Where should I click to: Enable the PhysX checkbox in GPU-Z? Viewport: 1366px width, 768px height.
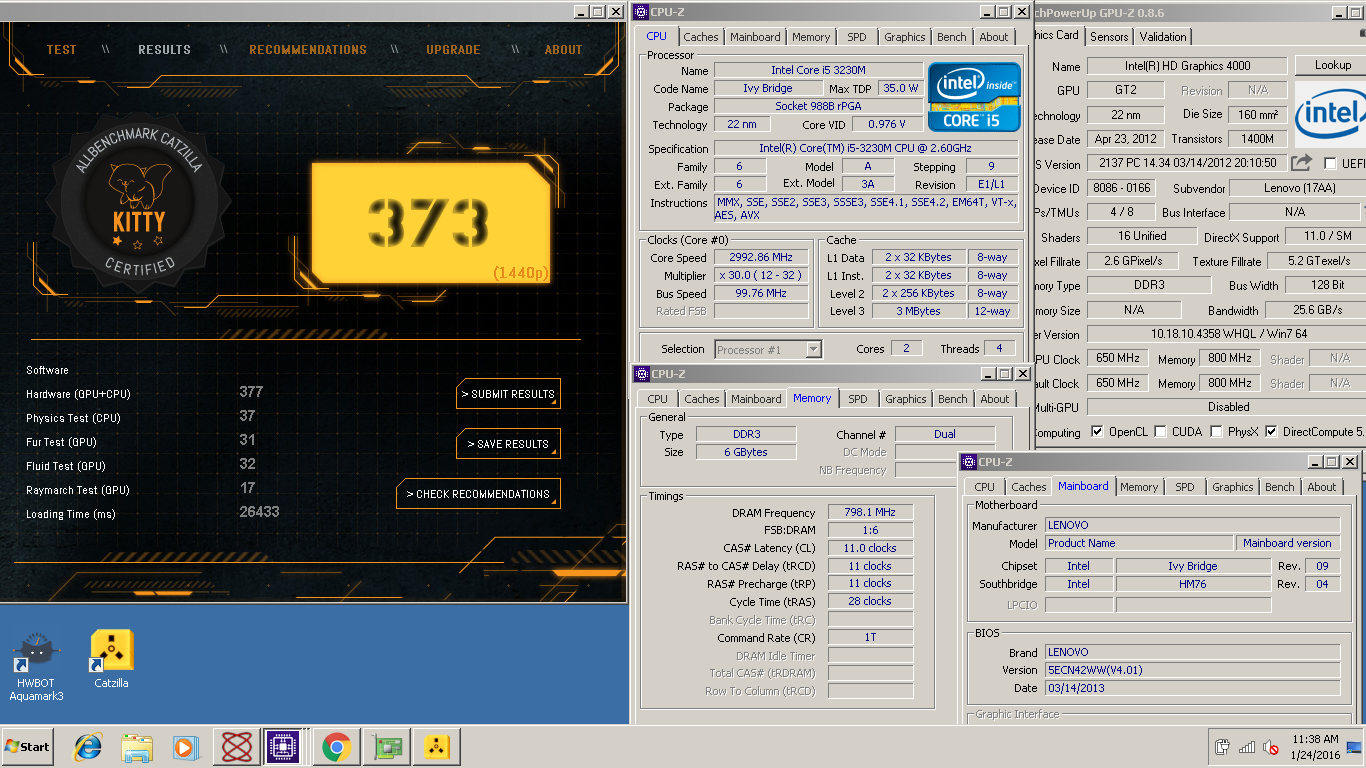(1216, 432)
